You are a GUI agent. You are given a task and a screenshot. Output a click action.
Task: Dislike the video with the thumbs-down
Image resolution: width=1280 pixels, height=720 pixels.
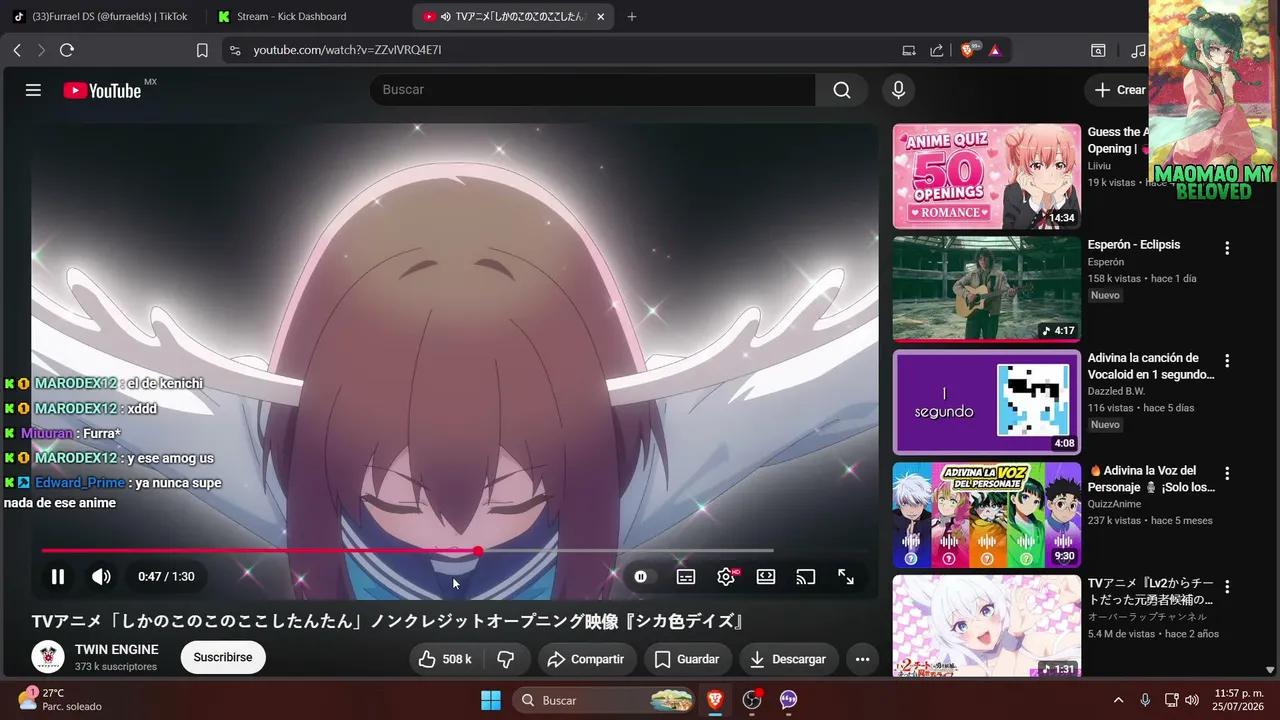coord(506,659)
